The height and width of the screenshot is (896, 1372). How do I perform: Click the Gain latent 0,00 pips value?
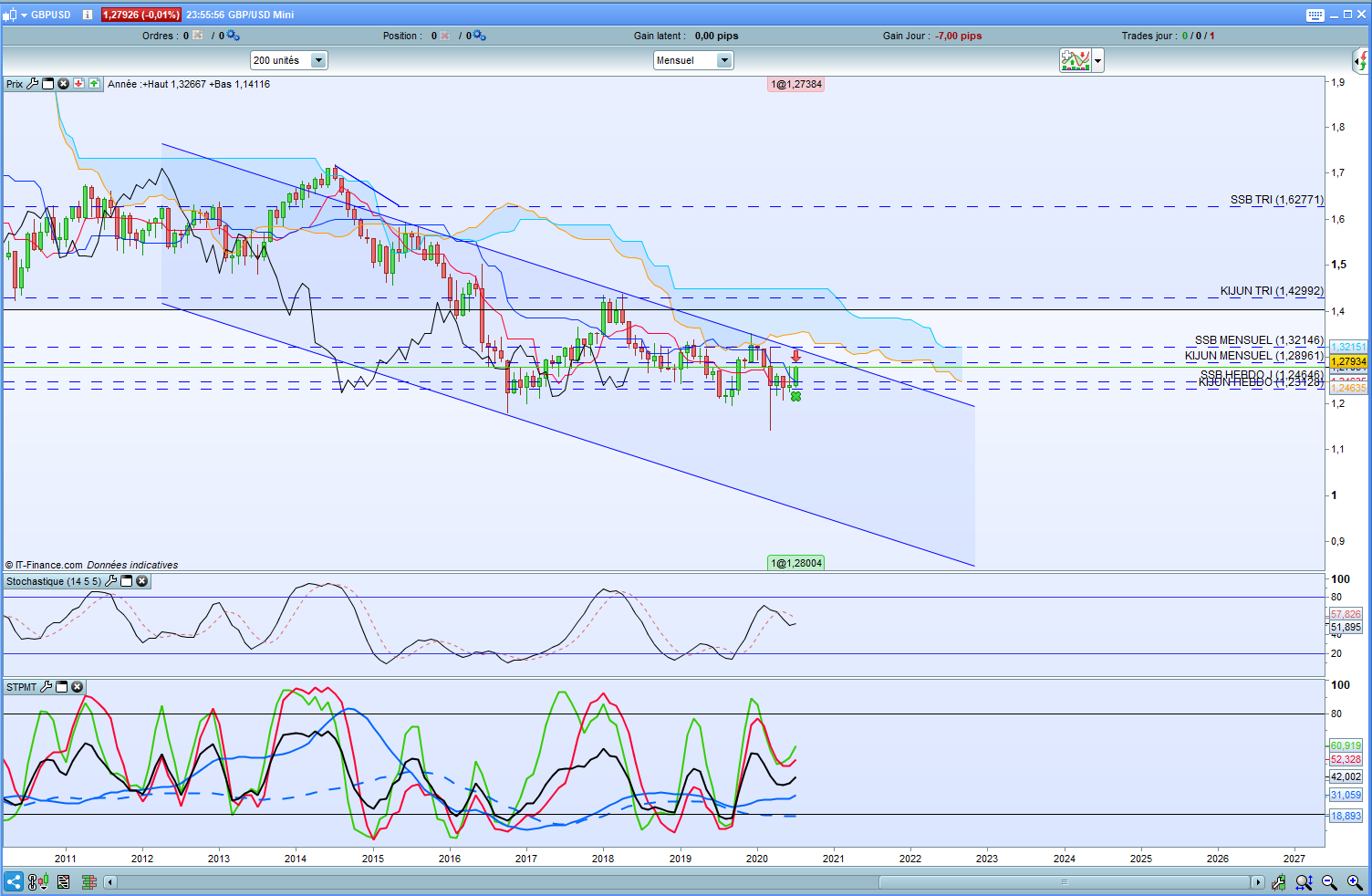point(717,36)
